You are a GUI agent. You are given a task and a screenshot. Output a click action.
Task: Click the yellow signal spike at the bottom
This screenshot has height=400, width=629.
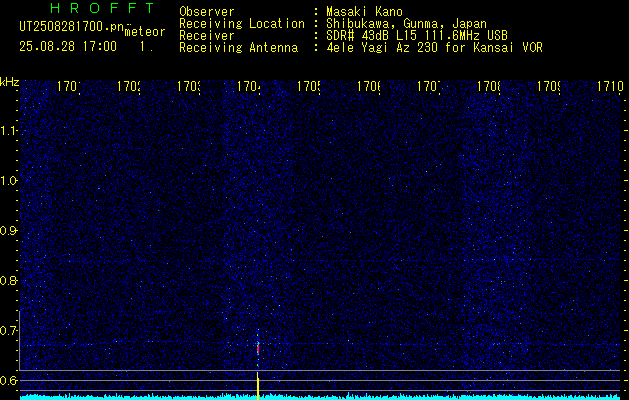click(258, 386)
